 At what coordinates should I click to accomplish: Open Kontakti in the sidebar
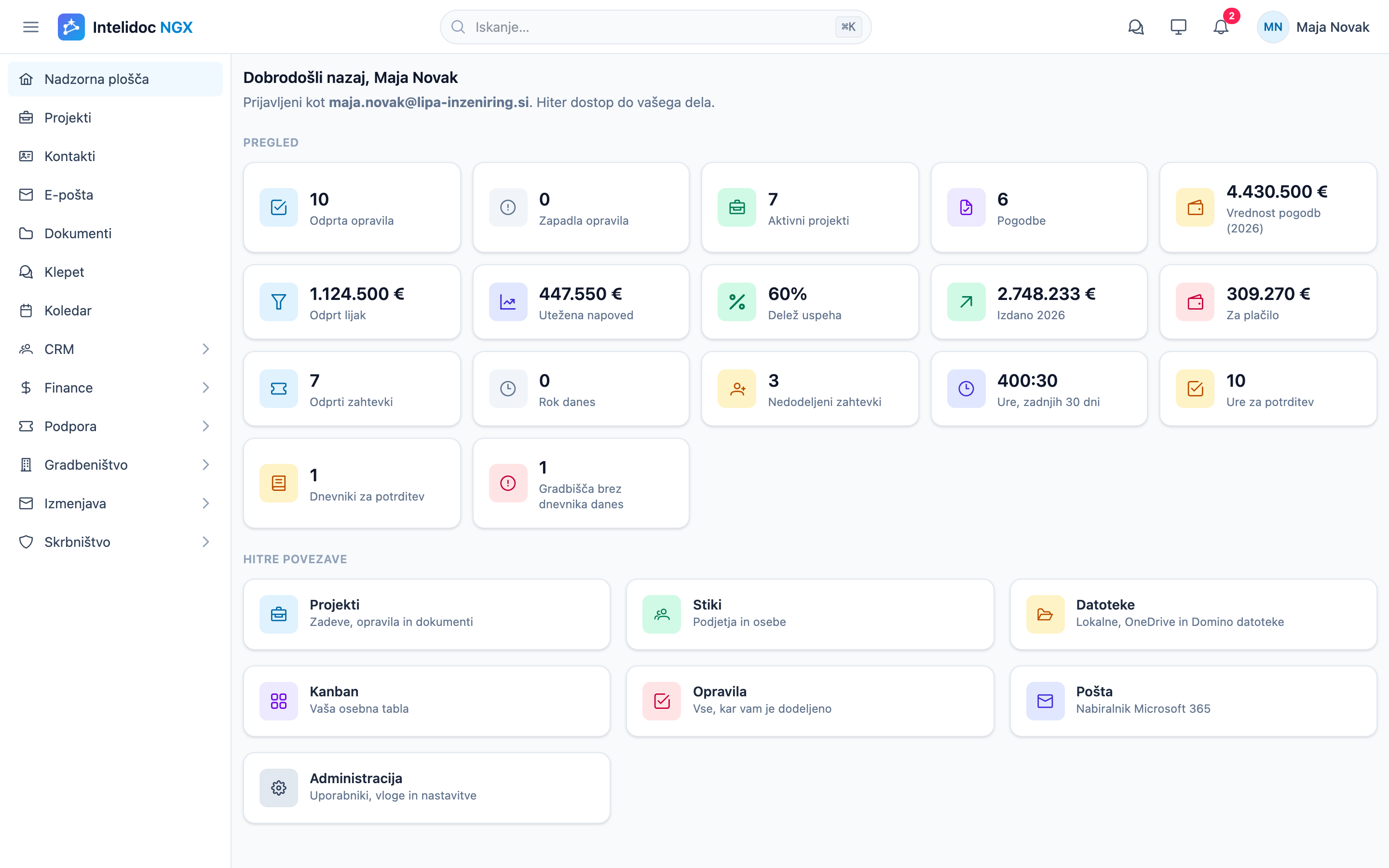tap(115, 156)
